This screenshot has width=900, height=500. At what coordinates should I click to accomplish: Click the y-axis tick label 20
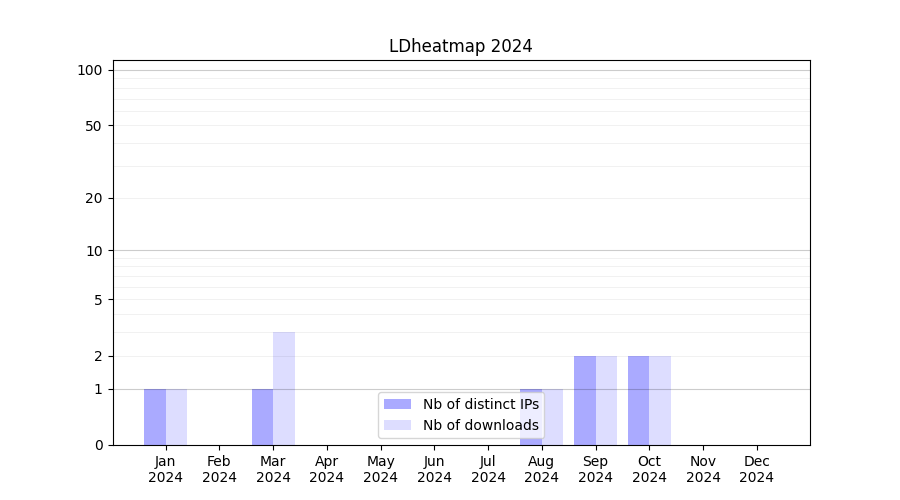click(94, 198)
